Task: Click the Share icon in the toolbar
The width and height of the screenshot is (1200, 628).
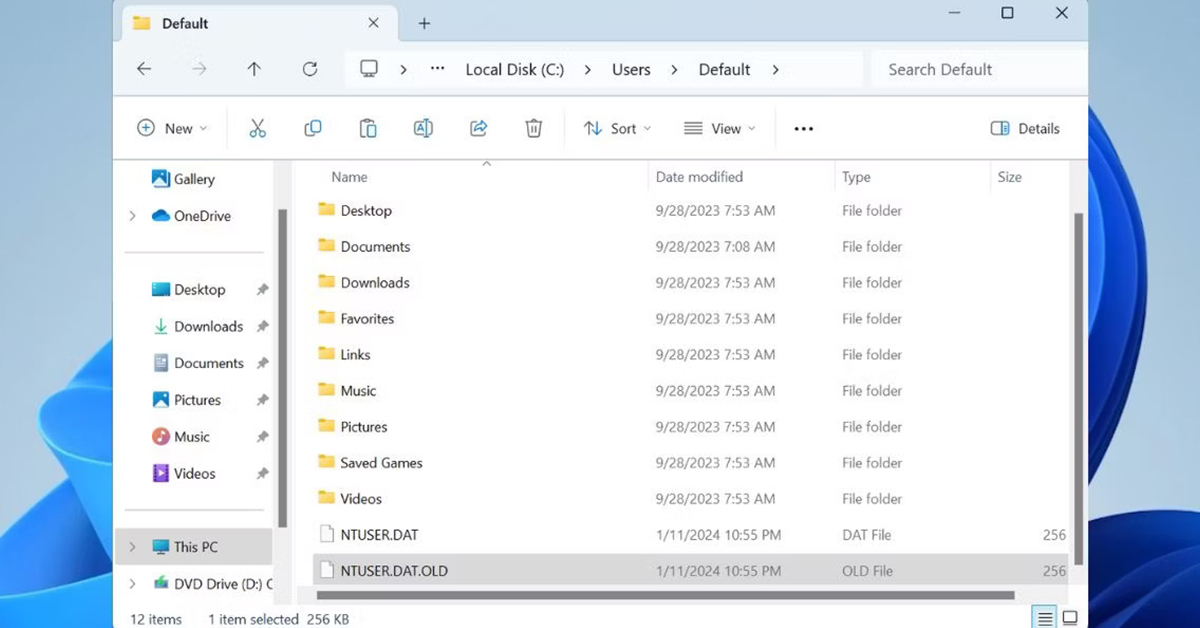Action: click(x=478, y=128)
